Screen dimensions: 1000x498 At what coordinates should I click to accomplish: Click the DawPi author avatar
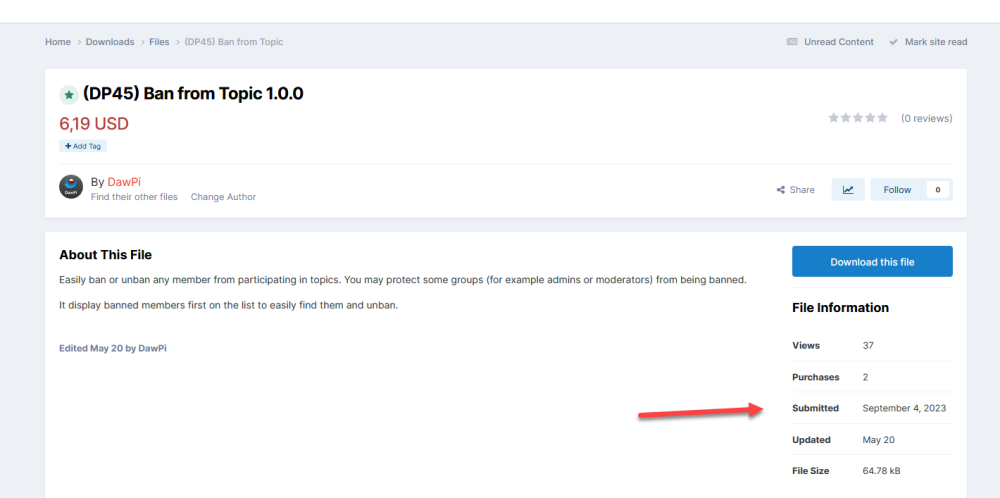click(71, 187)
